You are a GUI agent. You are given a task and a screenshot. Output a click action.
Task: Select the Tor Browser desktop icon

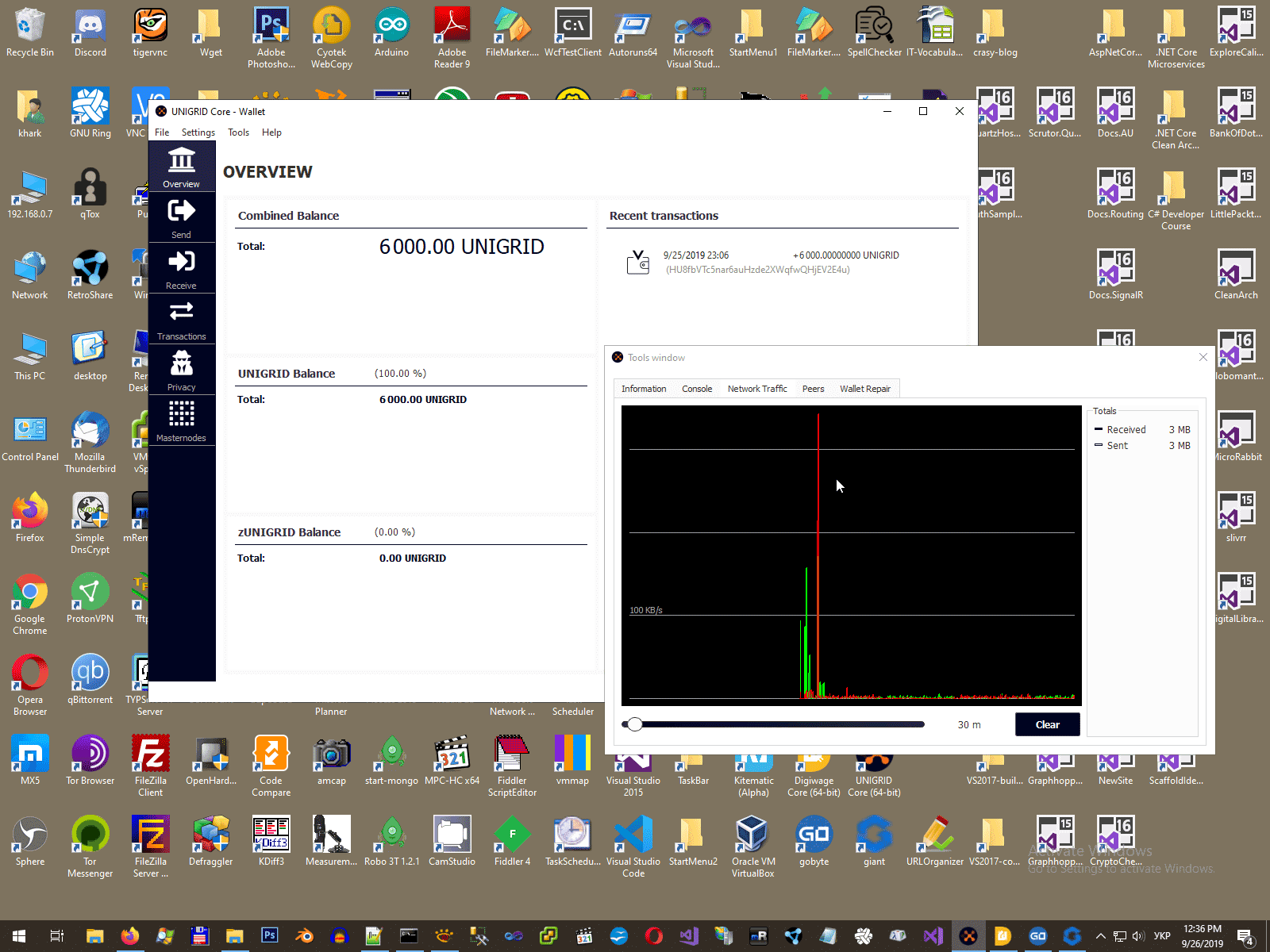point(90,761)
